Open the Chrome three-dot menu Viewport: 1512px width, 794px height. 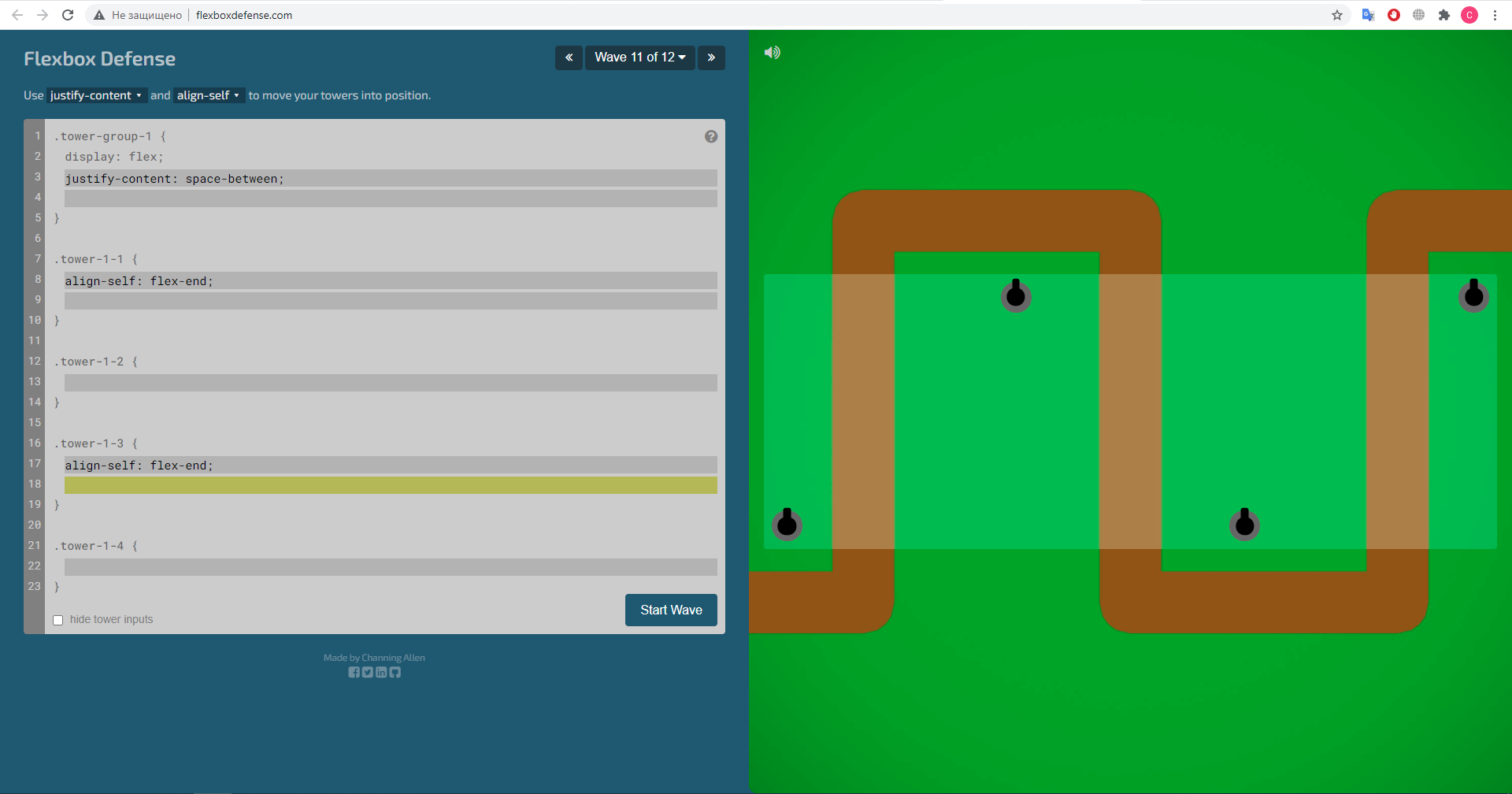point(1495,15)
